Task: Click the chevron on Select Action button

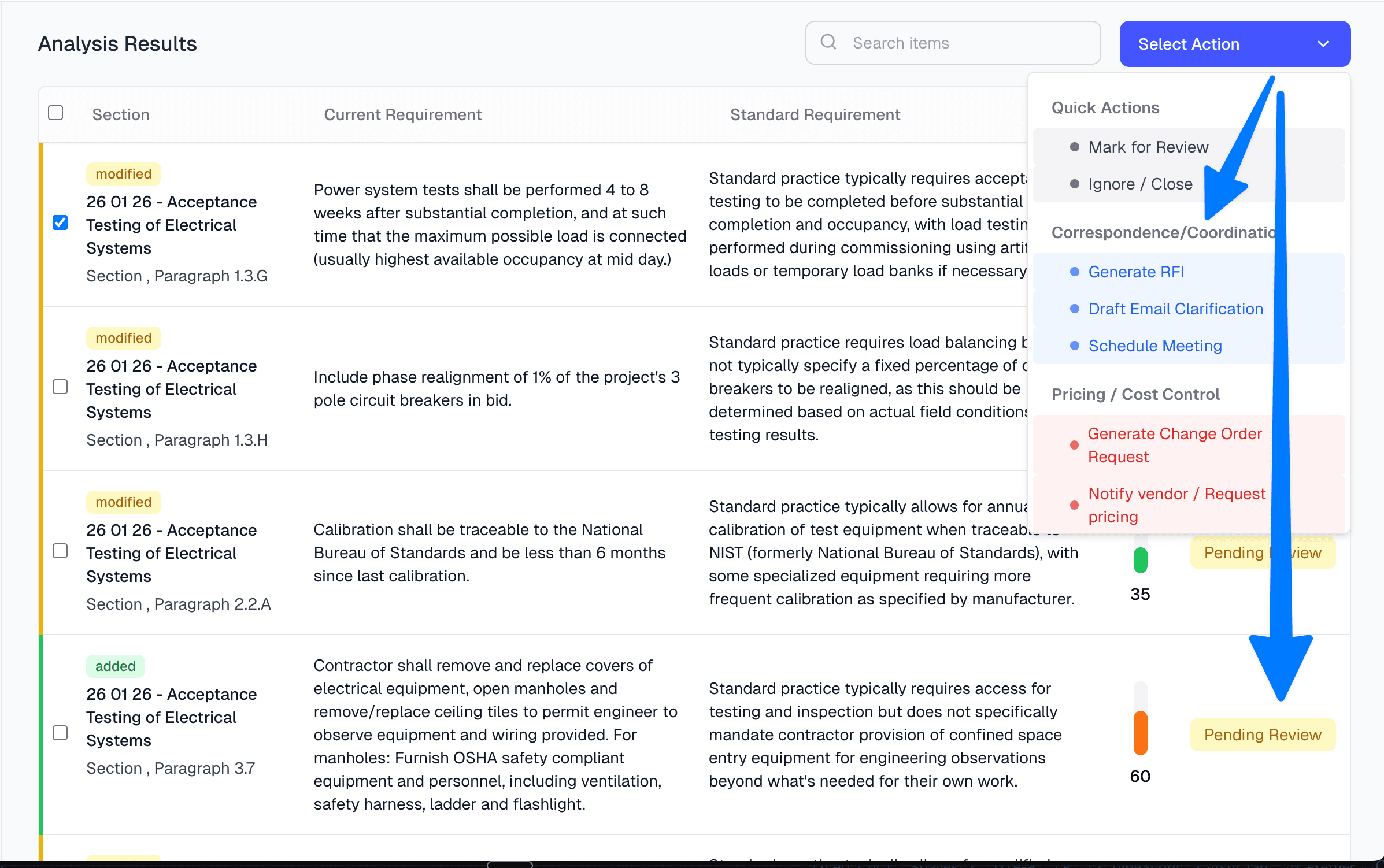Action: click(x=1323, y=44)
